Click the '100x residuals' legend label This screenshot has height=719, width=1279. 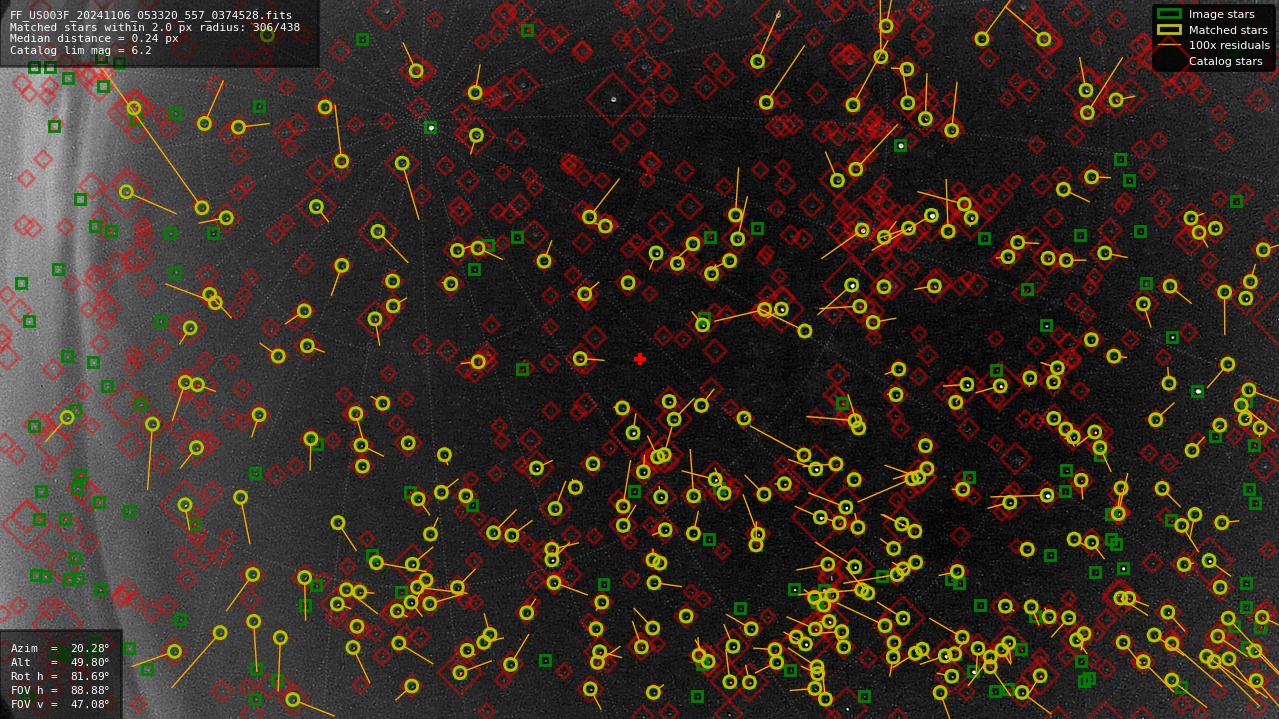pos(1229,46)
